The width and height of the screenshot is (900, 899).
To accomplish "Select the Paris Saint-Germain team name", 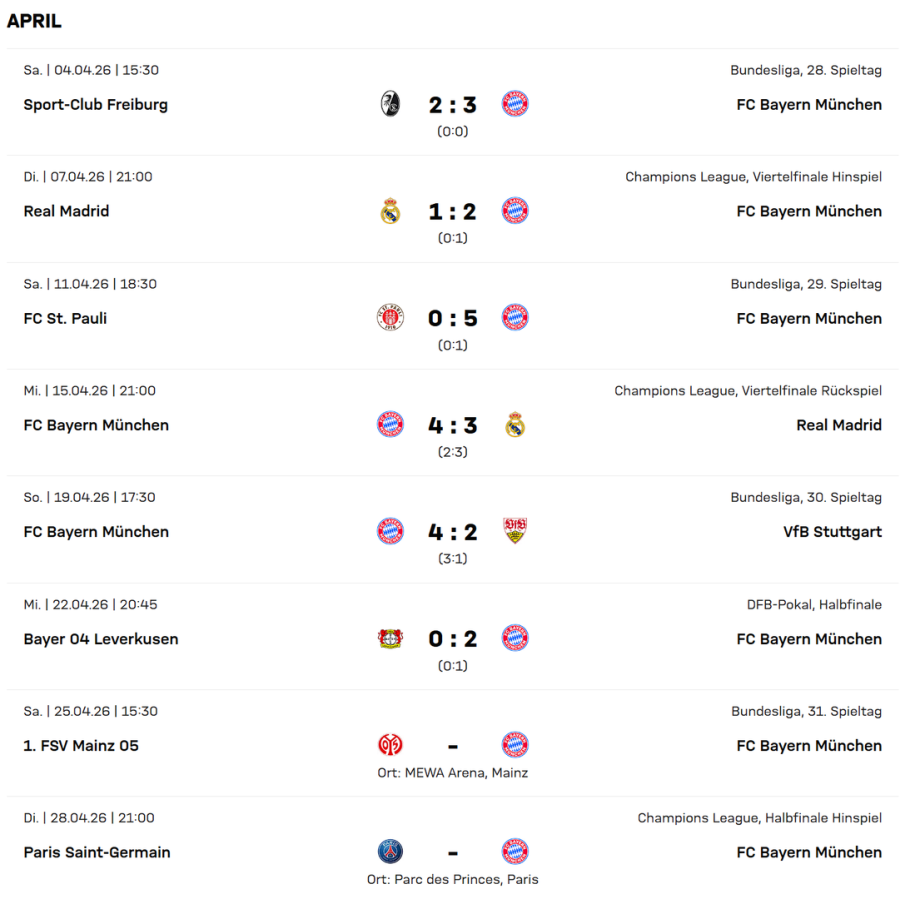I will point(97,853).
